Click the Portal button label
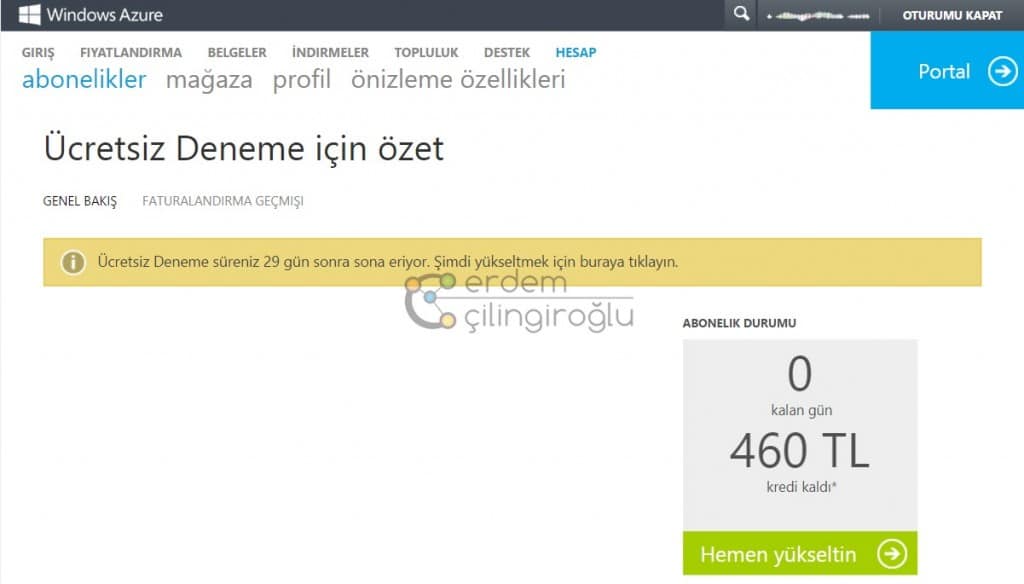This screenshot has height=584, width=1024. tap(944, 71)
